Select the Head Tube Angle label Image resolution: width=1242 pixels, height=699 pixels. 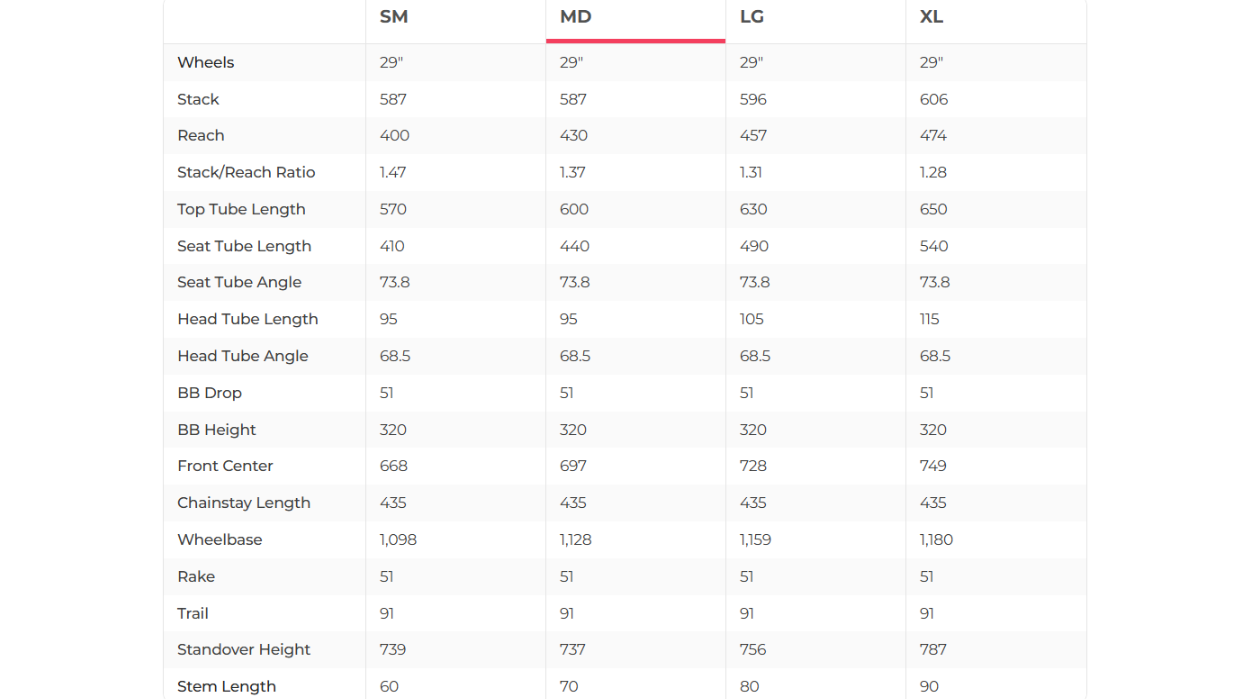(243, 356)
